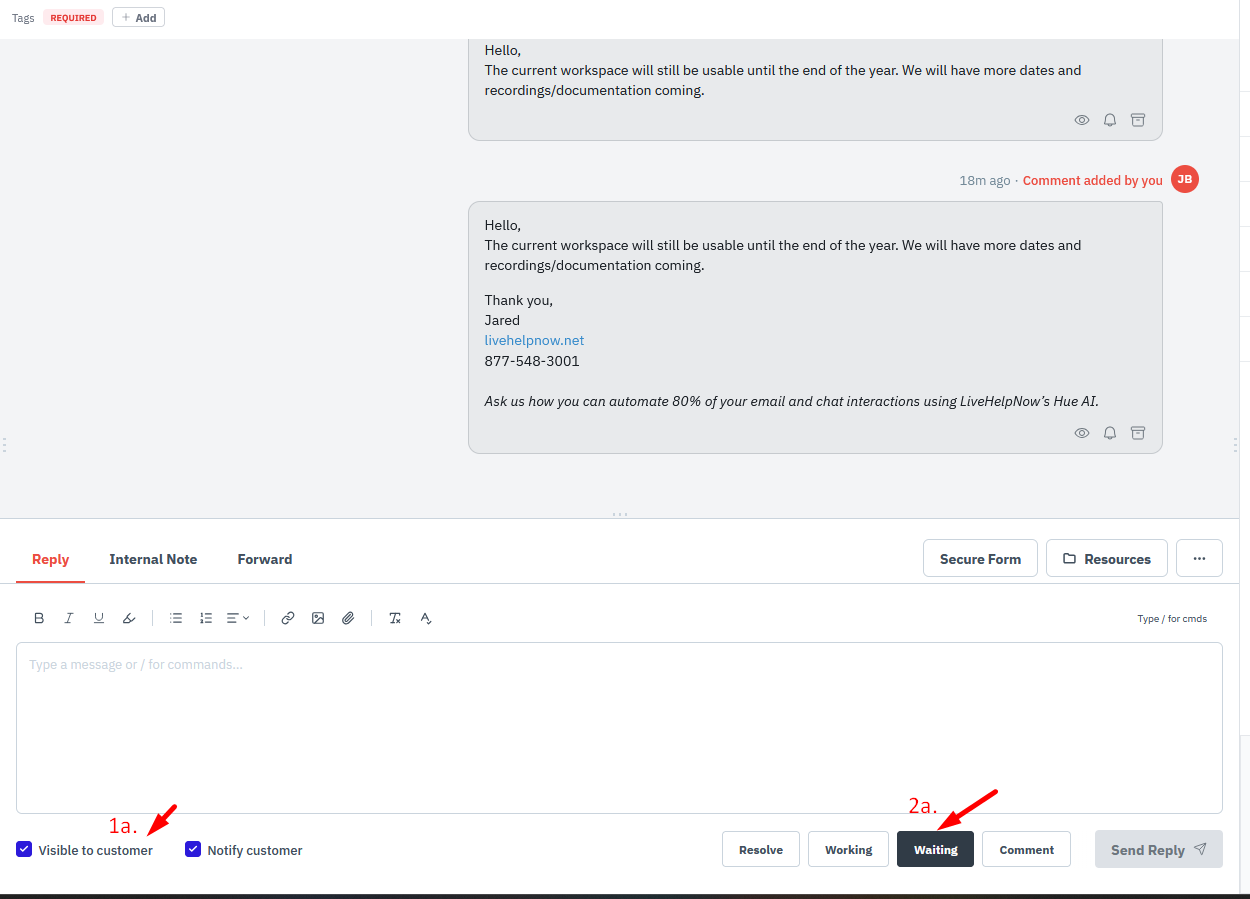Clear text formatting in the editor

[395, 618]
